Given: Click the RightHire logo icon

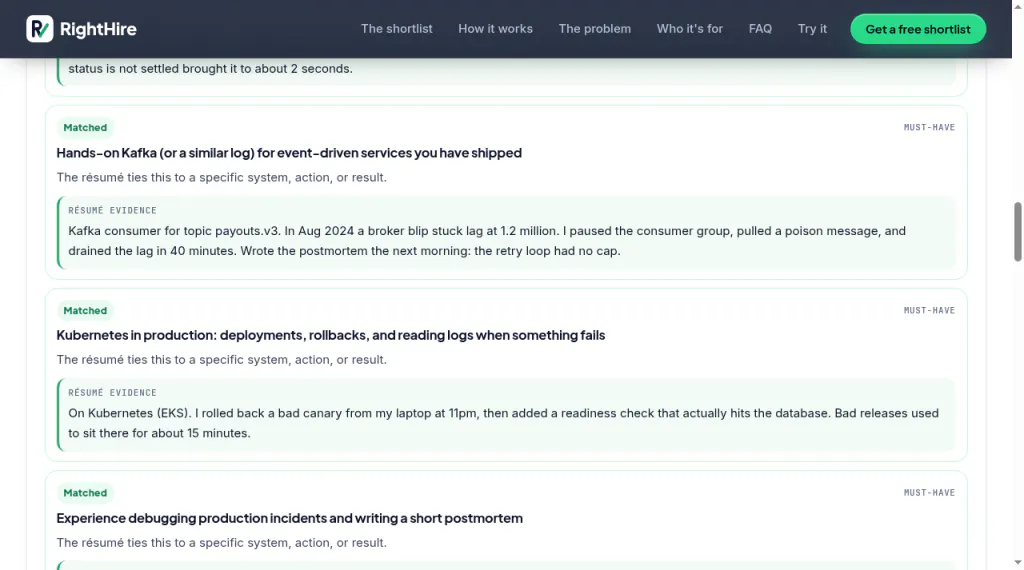Looking at the screenshot, I should [x=40, y=29].
